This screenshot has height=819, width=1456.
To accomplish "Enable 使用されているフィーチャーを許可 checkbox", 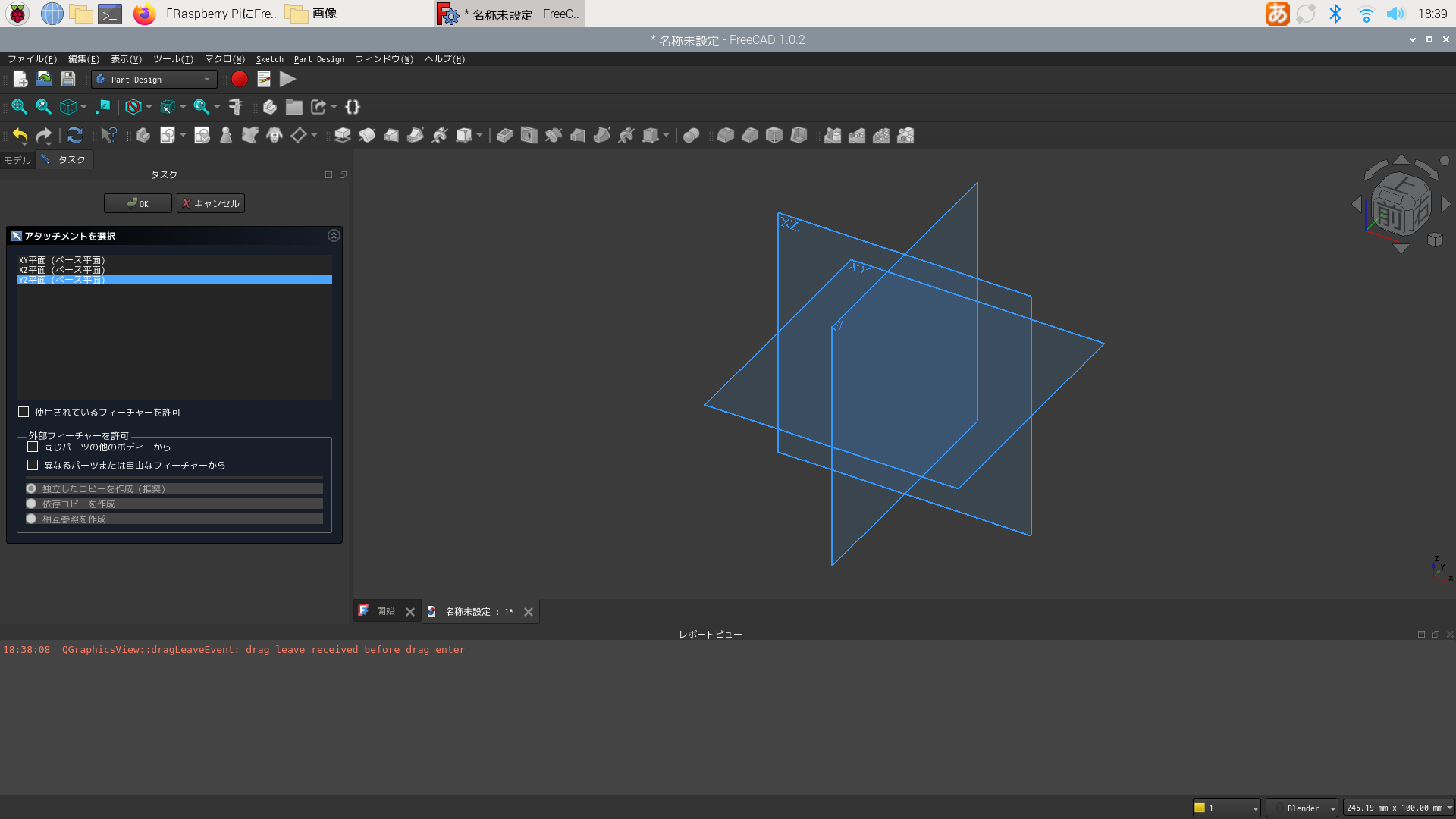I will pos(24,412).
